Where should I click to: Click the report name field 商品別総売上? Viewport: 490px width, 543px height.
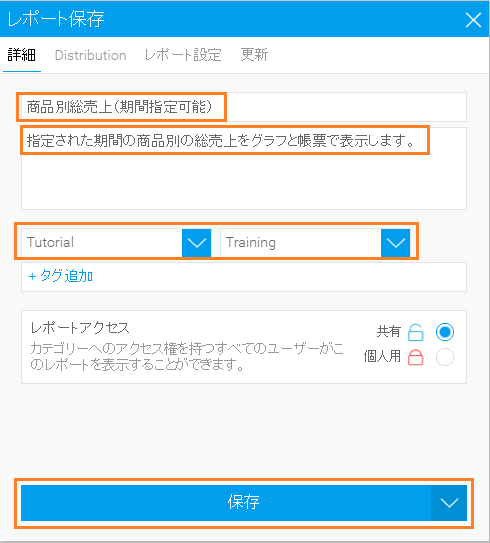244,107
